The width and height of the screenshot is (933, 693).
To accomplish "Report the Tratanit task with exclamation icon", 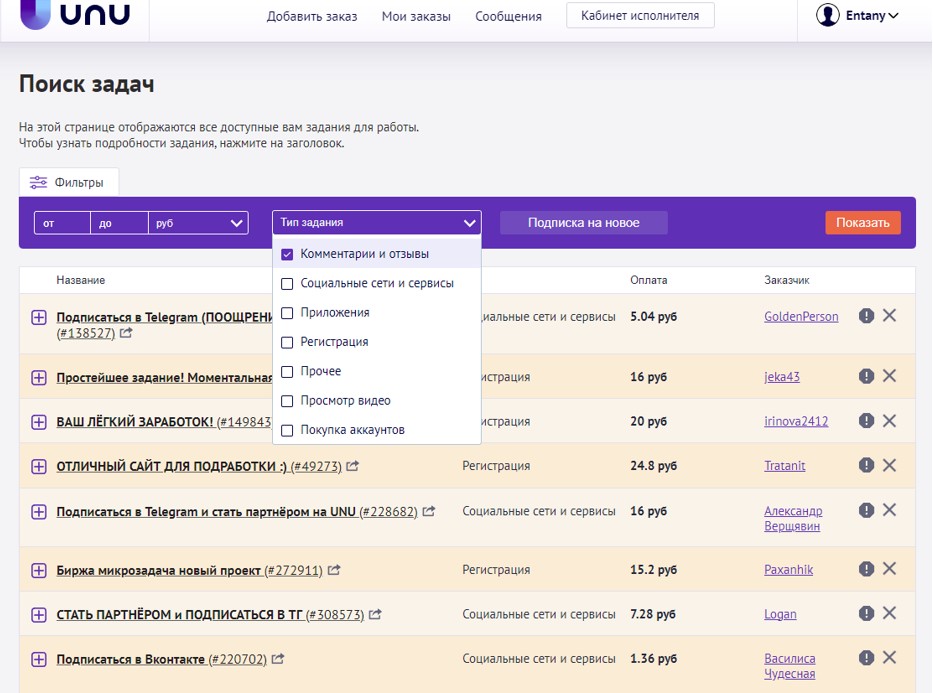I will [866, 465].
